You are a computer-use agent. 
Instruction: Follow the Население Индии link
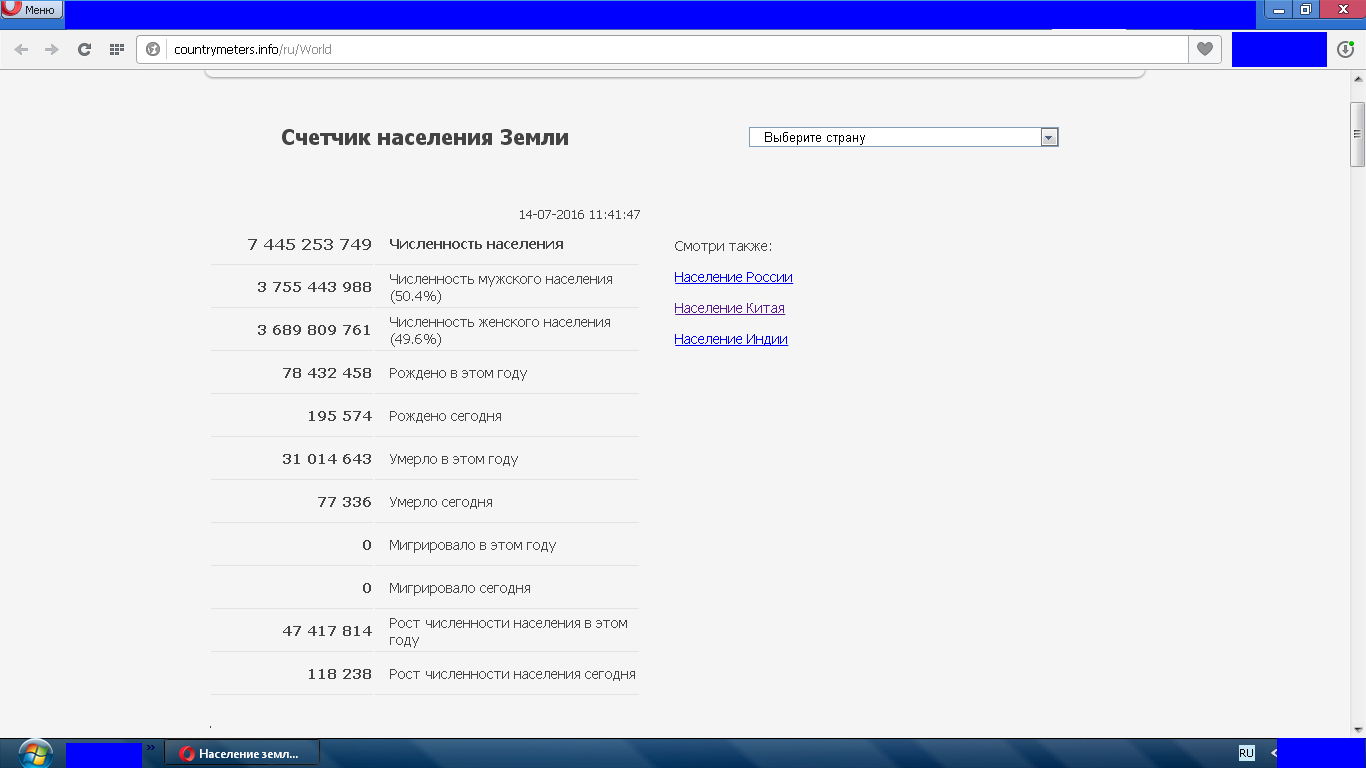coord(731,339)
